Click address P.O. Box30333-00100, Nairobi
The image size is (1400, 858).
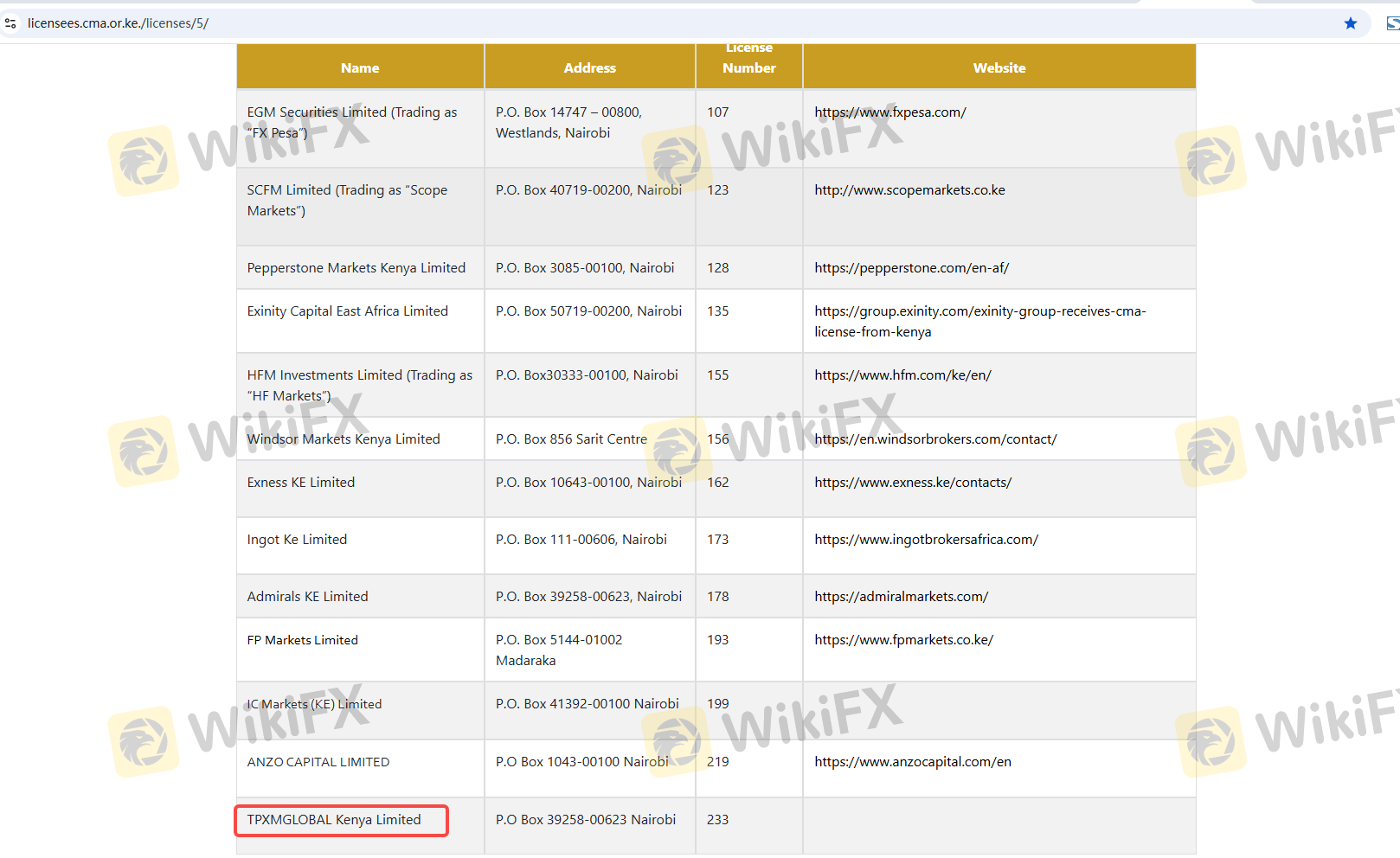(x=587, y=375)
